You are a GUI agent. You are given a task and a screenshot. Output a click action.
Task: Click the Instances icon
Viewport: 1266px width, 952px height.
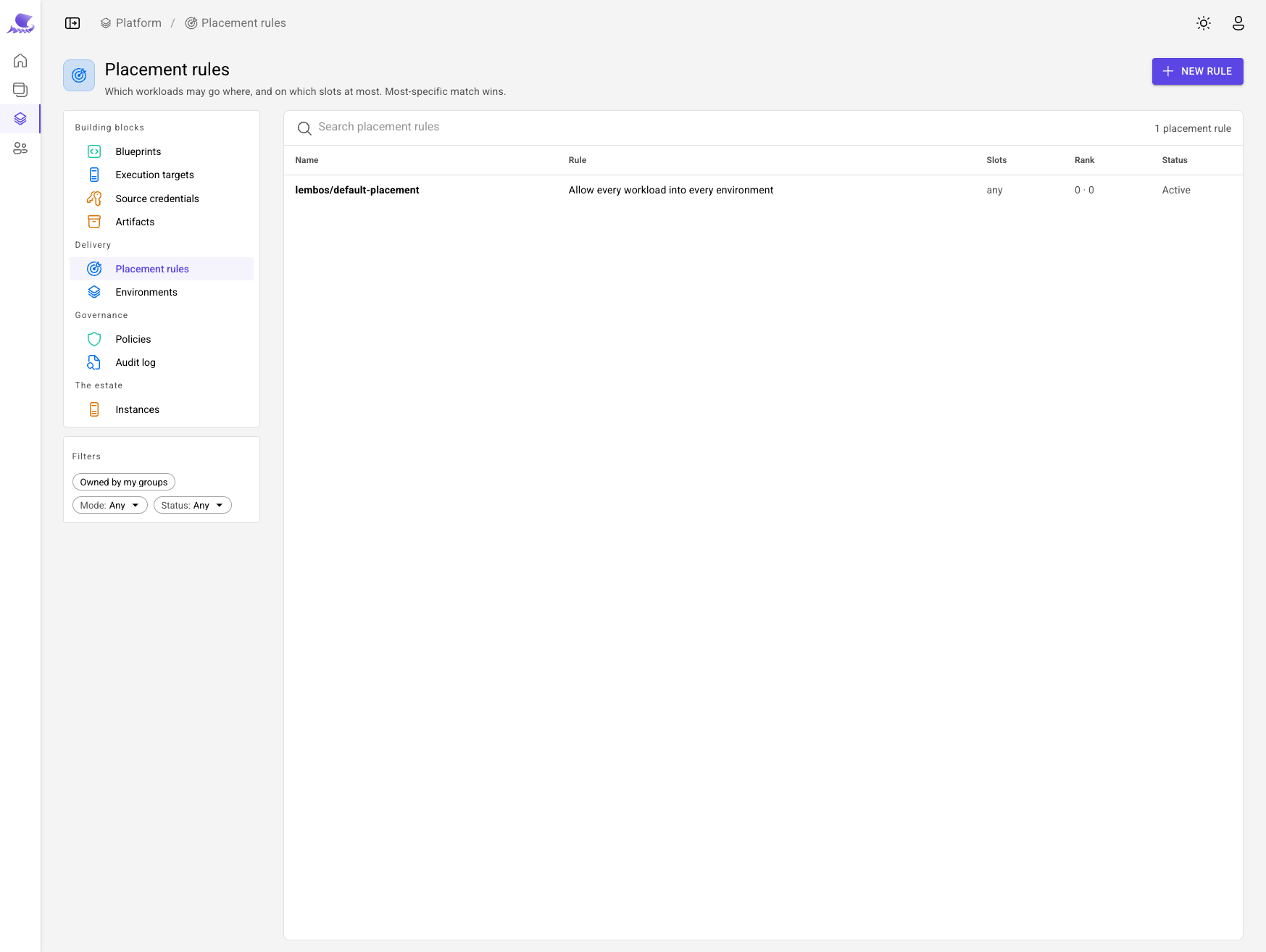click(x=94, y=409)
